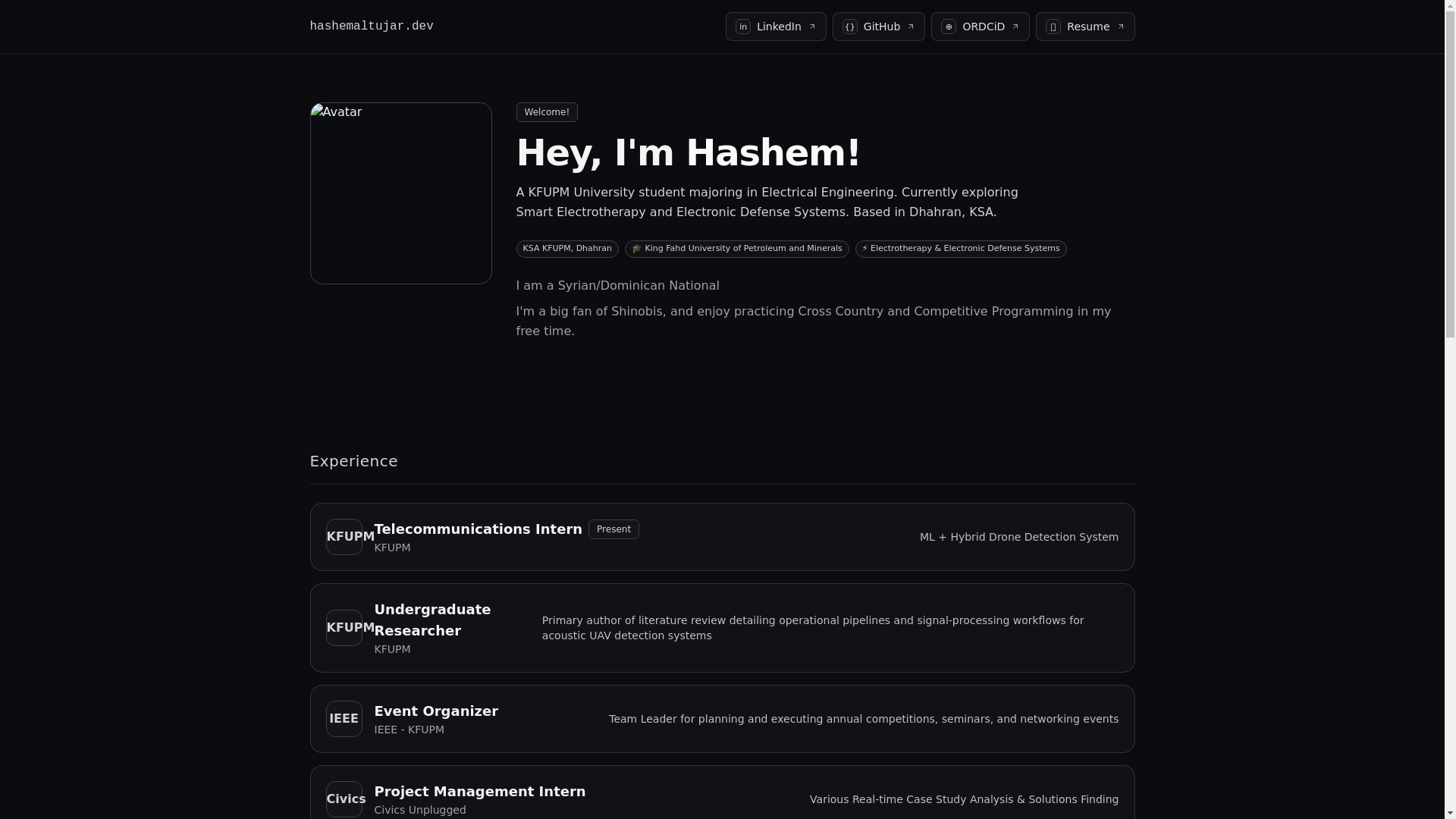Click the Welcome! badge
Viewport: 1456px width, 819px height.
[x=547, y=112]
